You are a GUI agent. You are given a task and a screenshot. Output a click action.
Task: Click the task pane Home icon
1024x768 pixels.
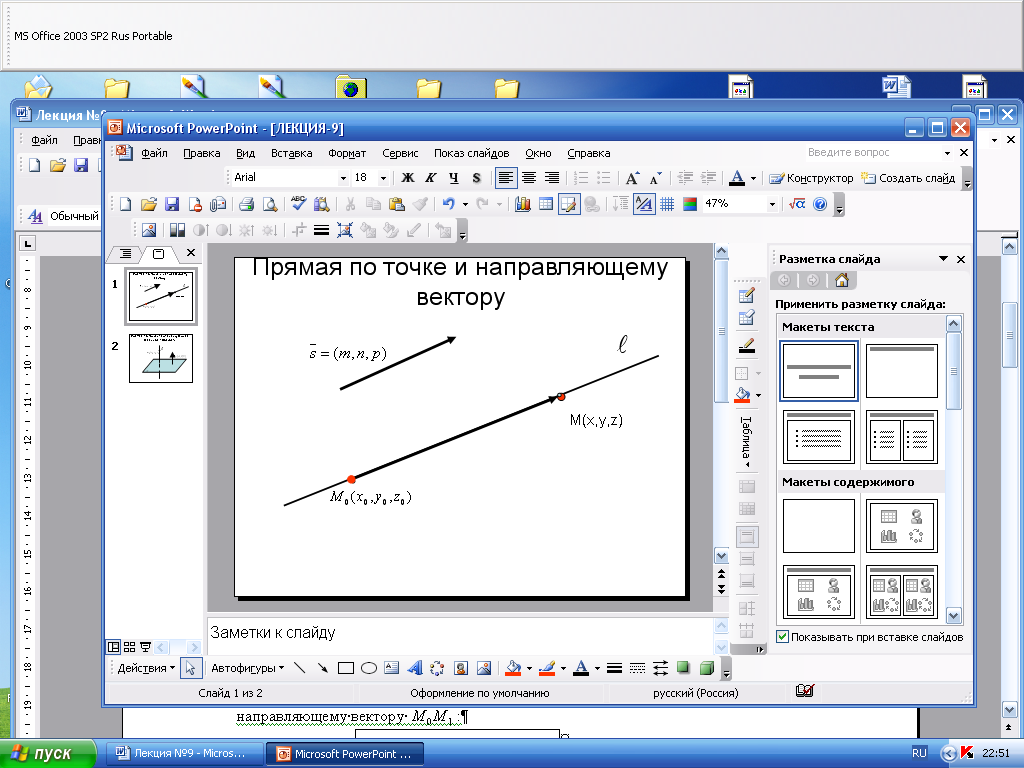[x=842, y=281]
